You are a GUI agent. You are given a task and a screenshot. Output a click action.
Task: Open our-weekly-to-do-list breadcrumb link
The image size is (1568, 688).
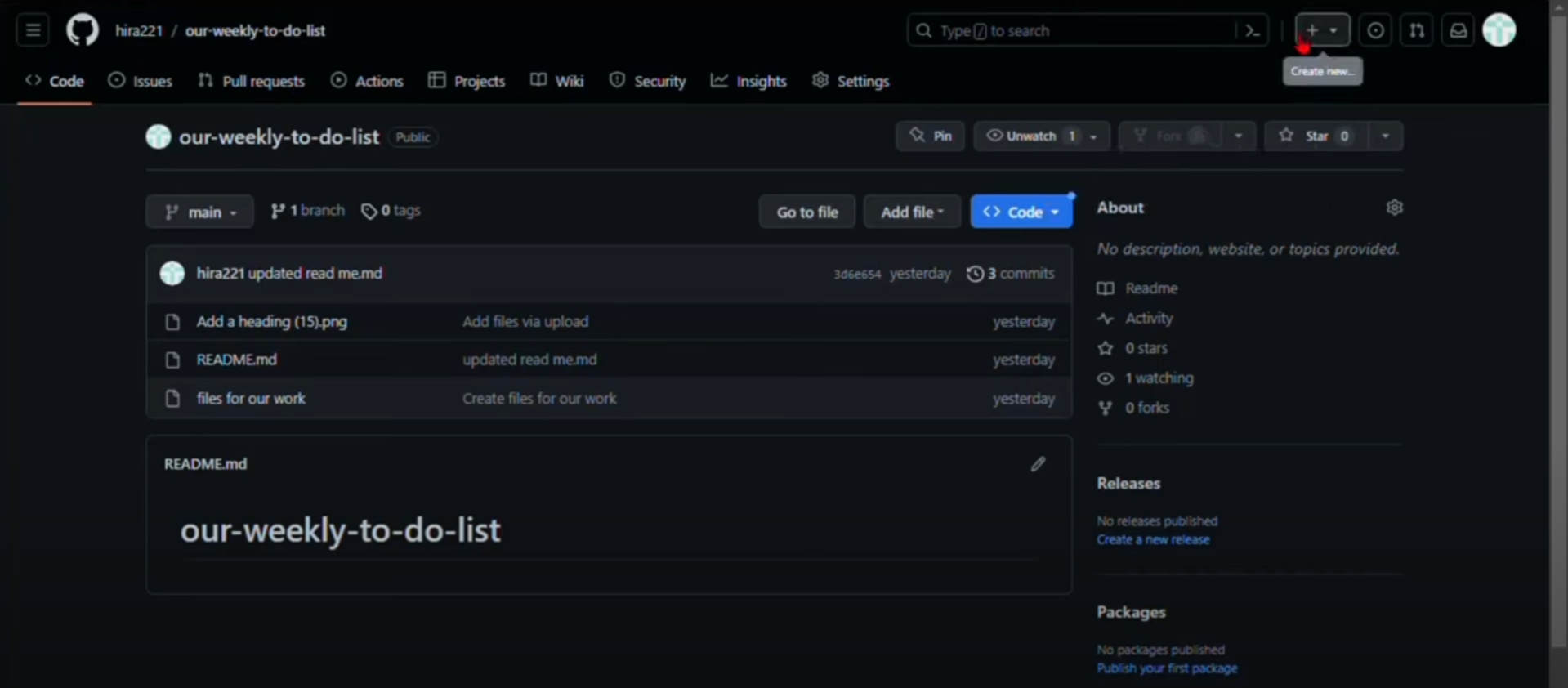click(255, 31)
